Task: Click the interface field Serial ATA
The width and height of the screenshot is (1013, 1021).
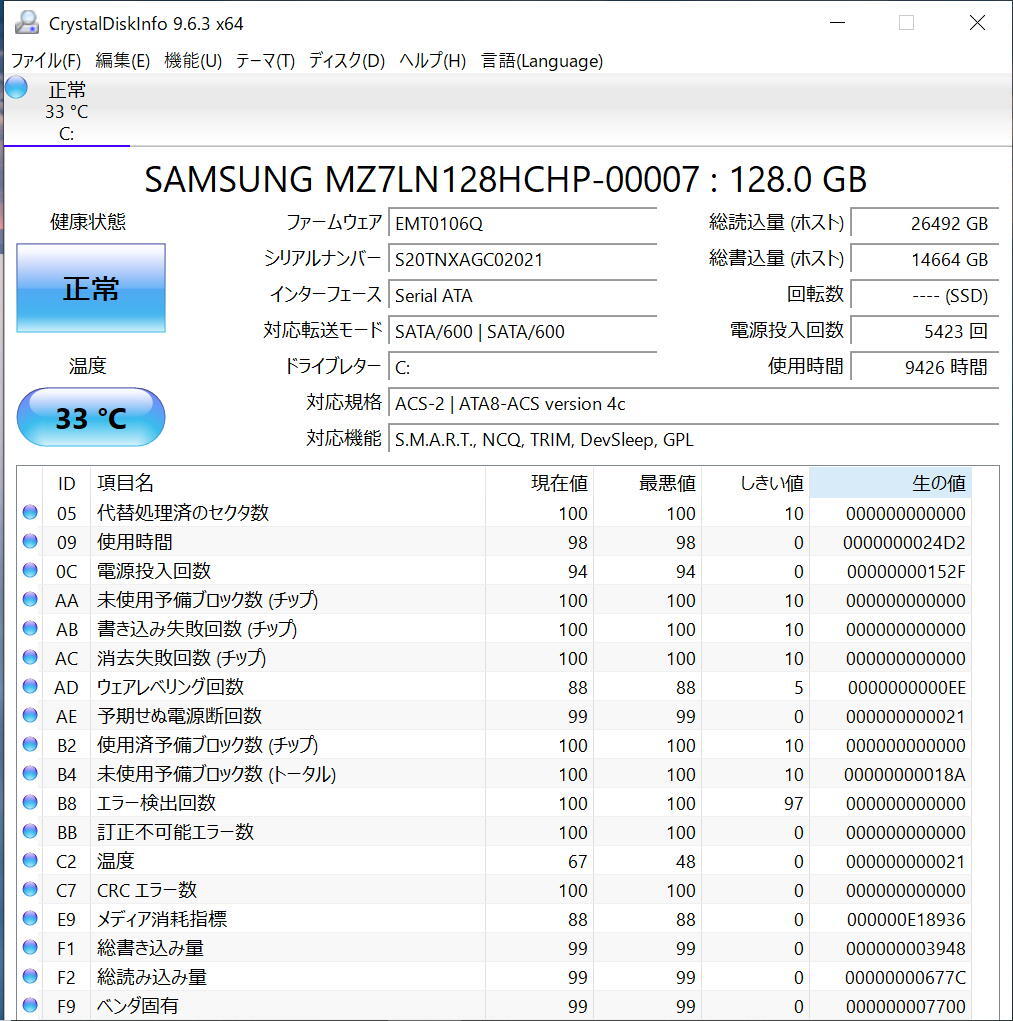Action: (x=522, y=296)
